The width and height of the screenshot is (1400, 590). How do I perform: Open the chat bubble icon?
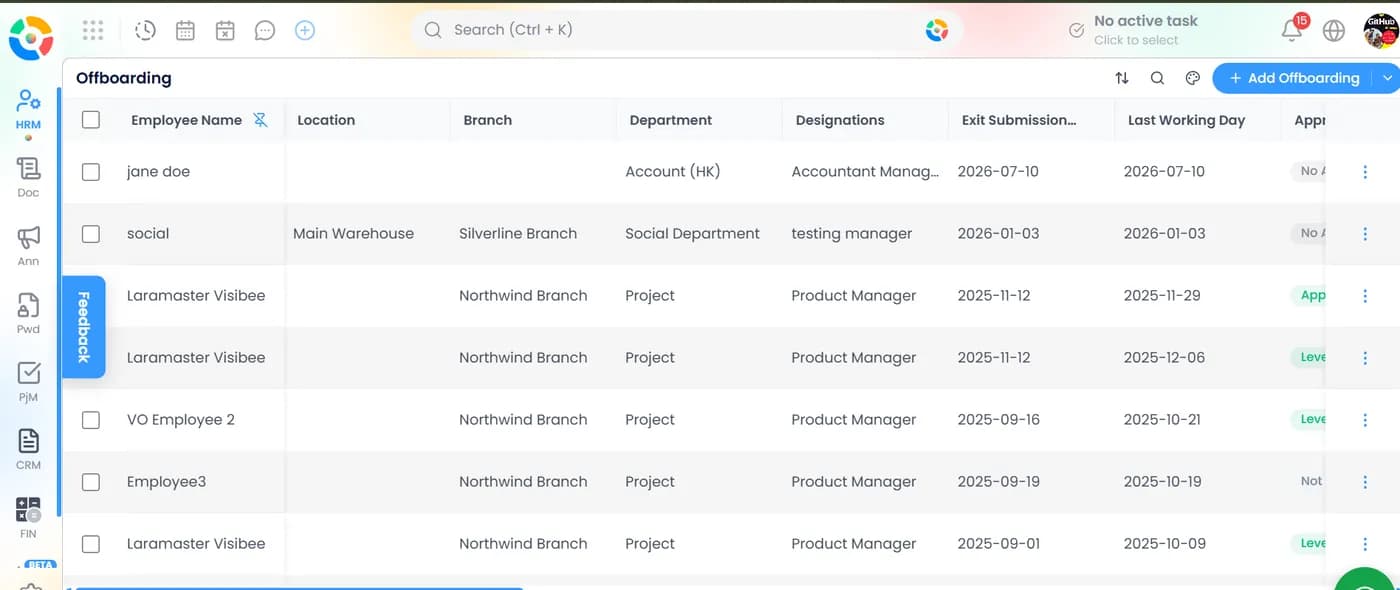coord(265,30)
